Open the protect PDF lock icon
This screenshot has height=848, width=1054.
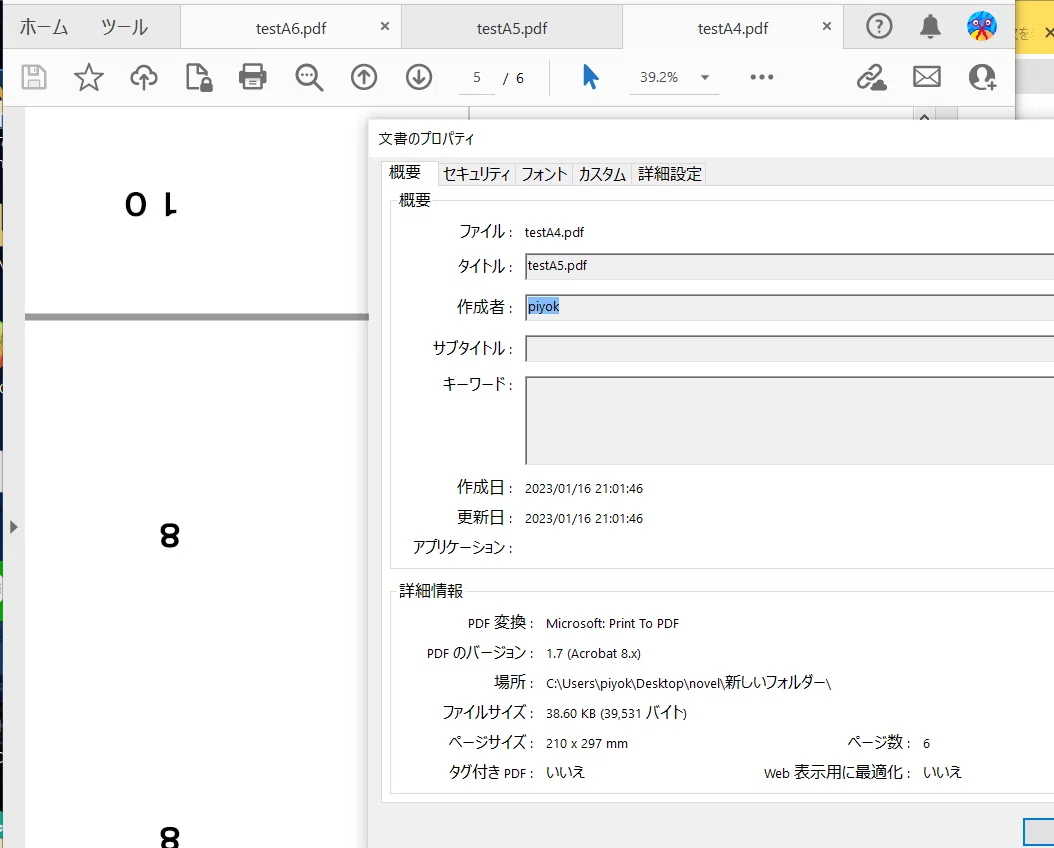coord(199,77)
